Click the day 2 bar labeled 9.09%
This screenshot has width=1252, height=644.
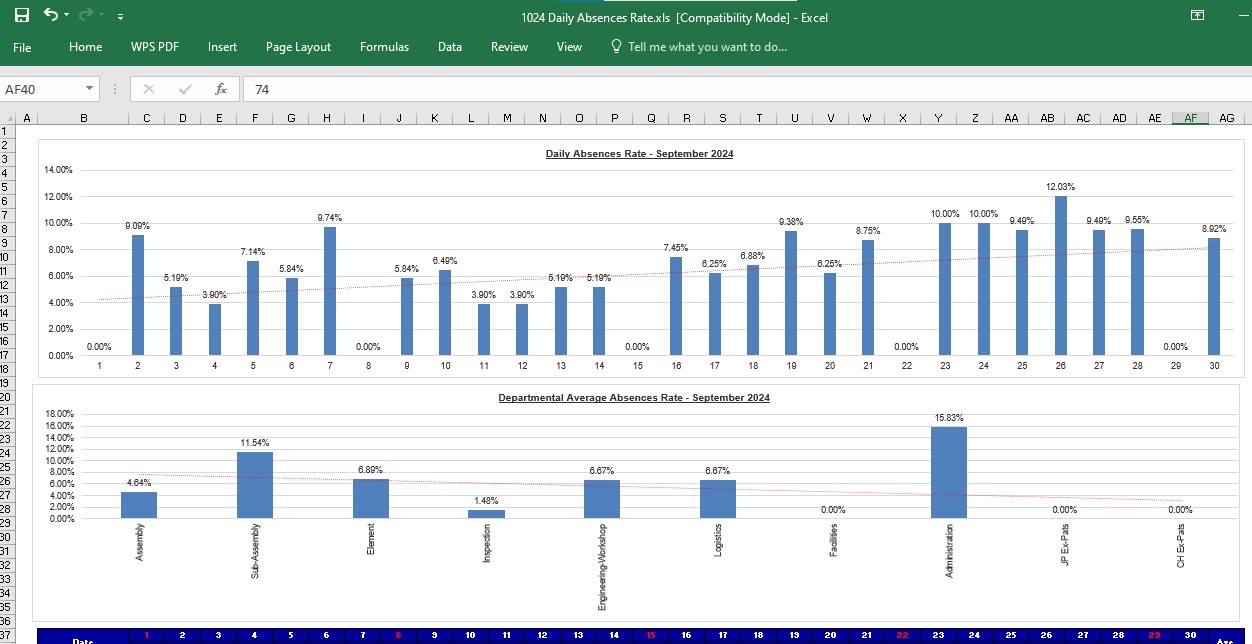click(x=138, y=295)
